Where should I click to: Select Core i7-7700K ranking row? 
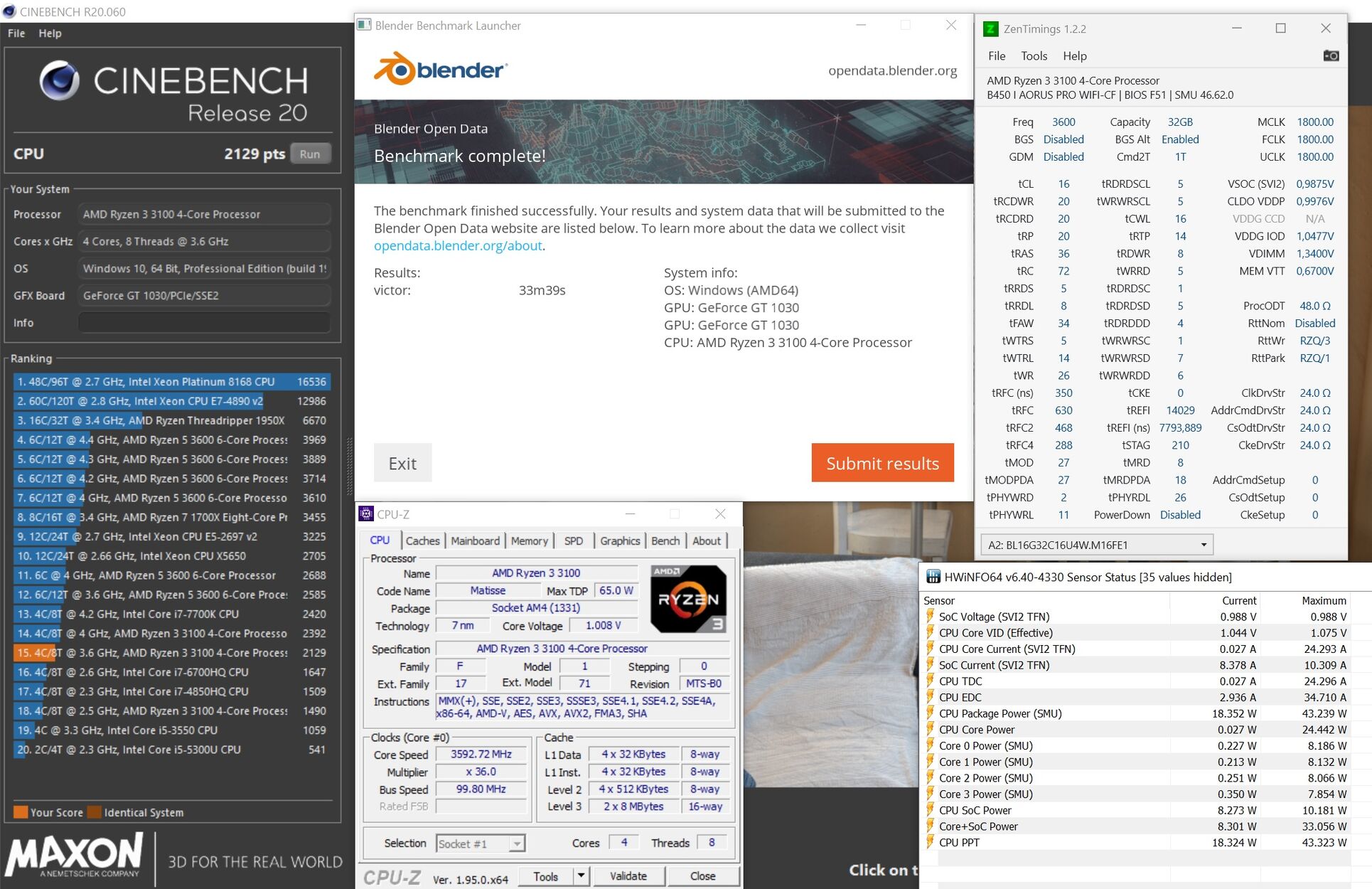pos(171,614)
